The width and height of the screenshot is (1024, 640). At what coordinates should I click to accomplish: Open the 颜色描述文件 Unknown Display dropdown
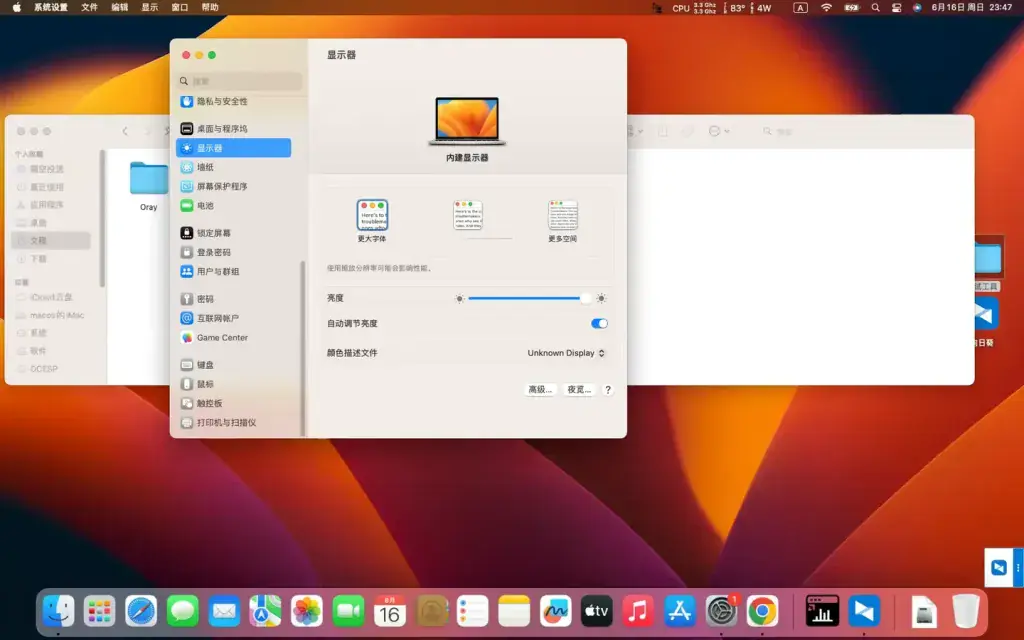tap(566, 353)
